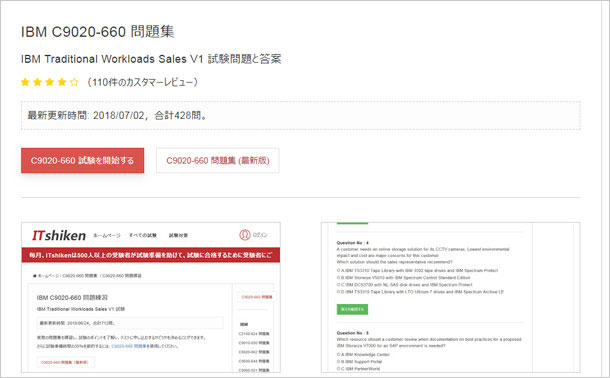This screenshot has width=610, height=378.
Task: Click the green answer button in right preview
Action: (352, 309)
